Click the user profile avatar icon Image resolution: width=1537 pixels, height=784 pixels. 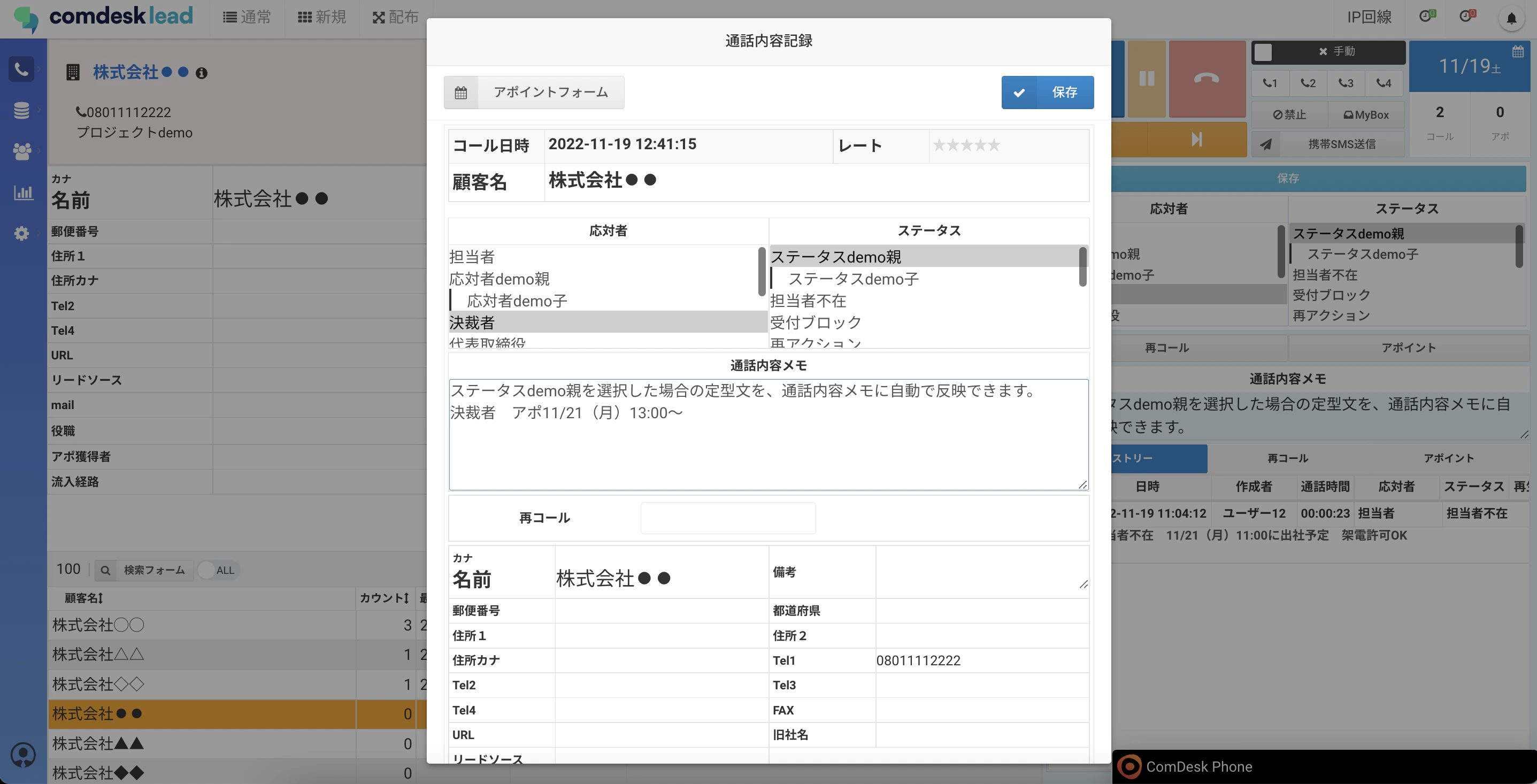[x=24, y=755]
